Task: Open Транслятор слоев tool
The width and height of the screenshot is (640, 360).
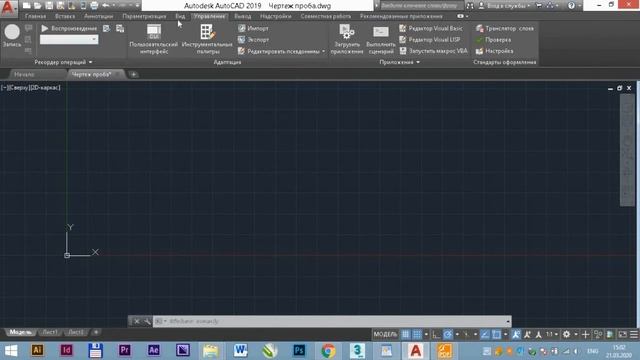Action: 505,28
